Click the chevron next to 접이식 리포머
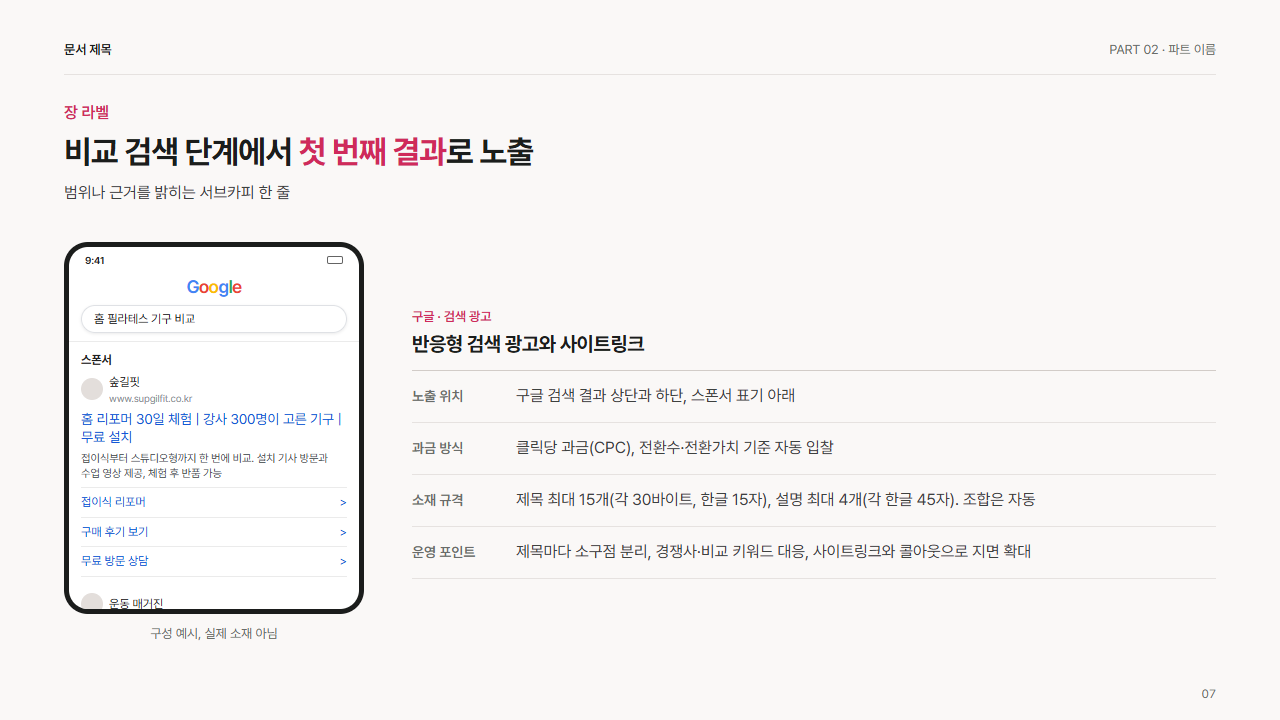The width and height of the screenshot is (1280, 720). 343,503
